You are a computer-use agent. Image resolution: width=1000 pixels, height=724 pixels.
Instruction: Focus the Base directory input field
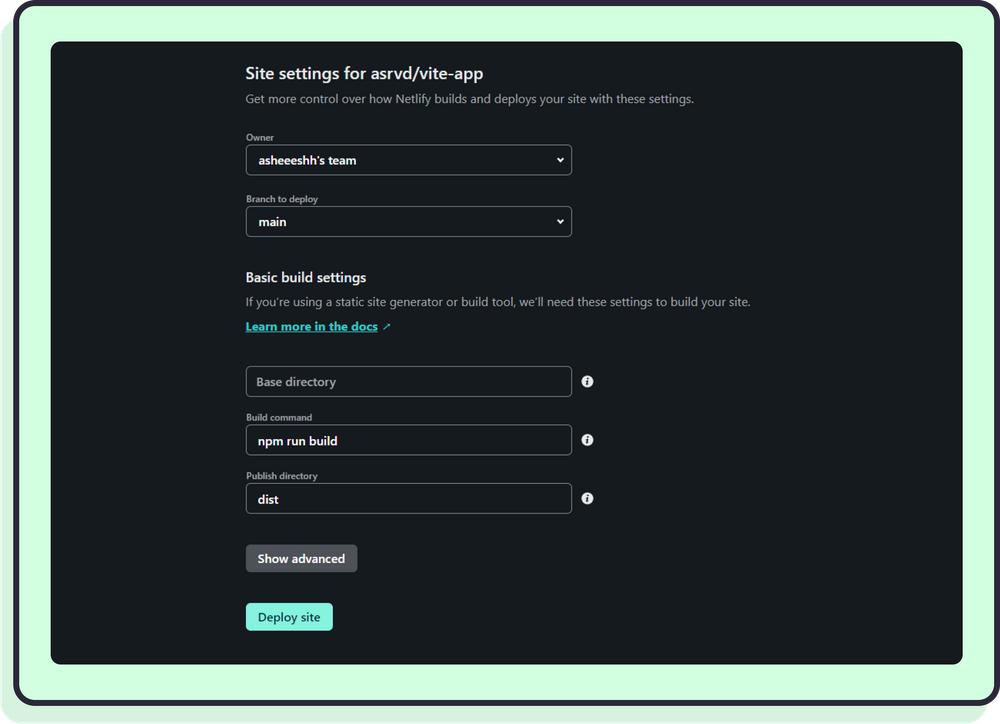point(408,382)
